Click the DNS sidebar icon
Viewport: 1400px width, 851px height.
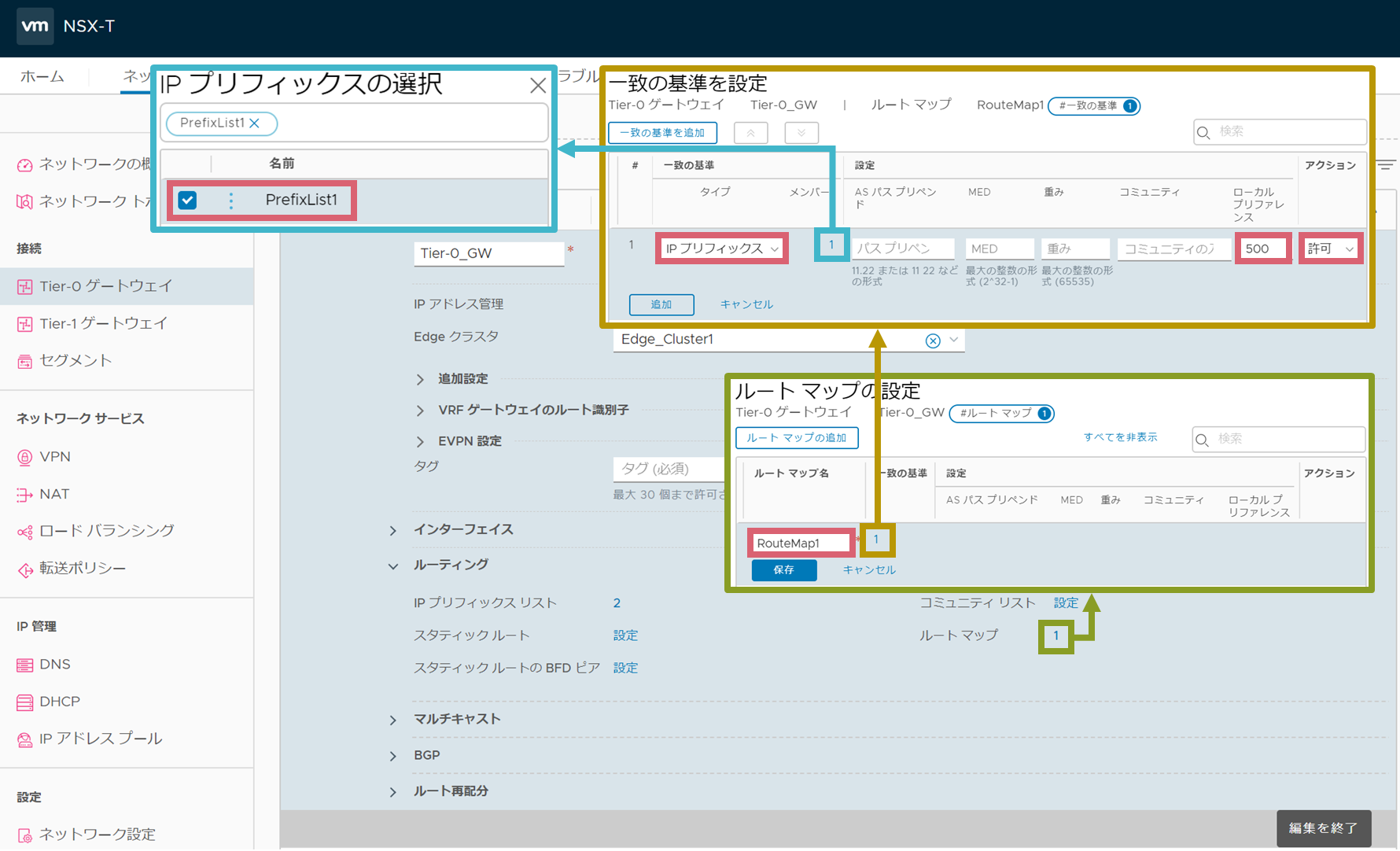click(x=25, y=665)
